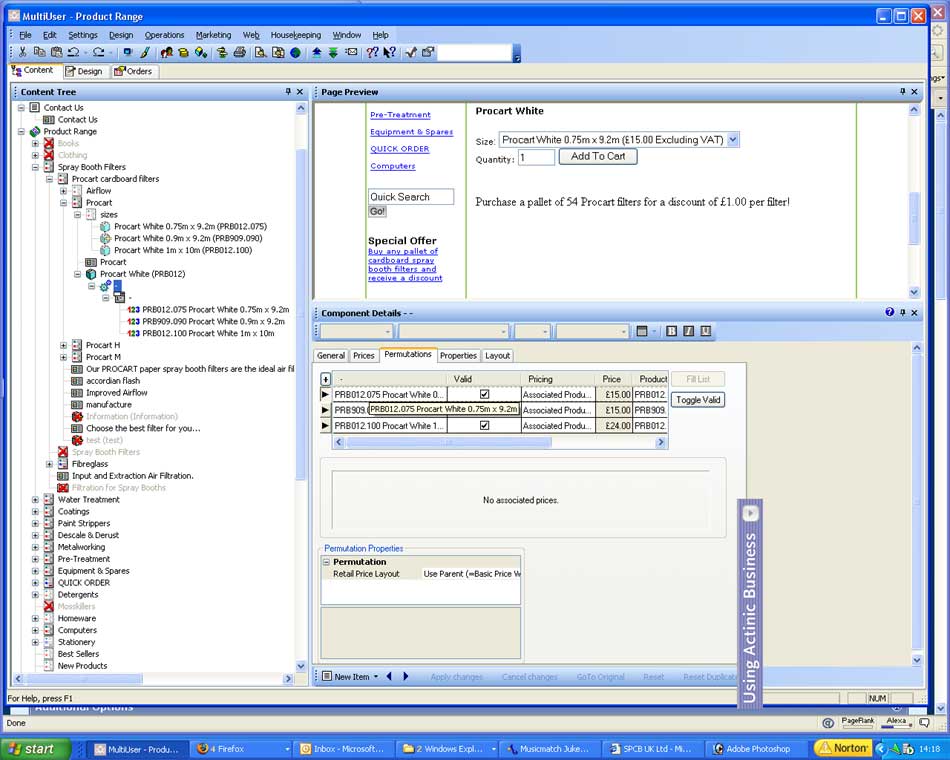The image size is (950, 760).
Task: Click the Print icon in main toolbar
Action: tap(240, 52)
